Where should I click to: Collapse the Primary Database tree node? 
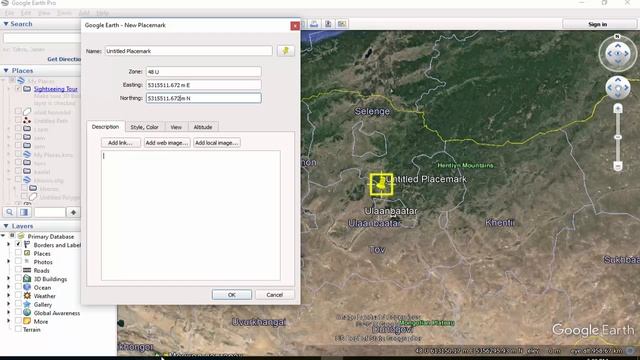(x=3, y=236)
